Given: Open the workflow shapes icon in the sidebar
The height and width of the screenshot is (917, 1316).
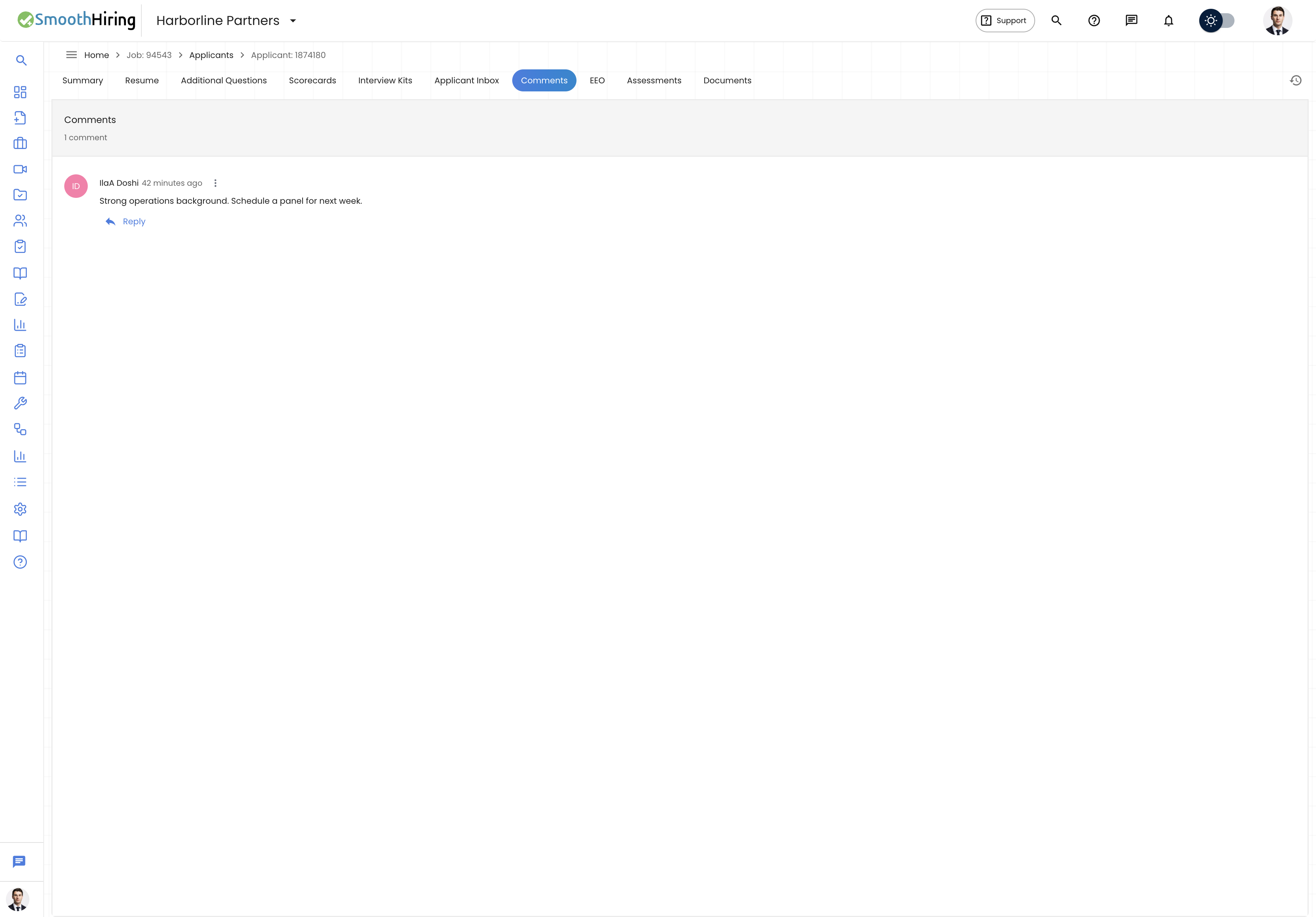Looking at the screenshot, I should (x=20, y=429).
